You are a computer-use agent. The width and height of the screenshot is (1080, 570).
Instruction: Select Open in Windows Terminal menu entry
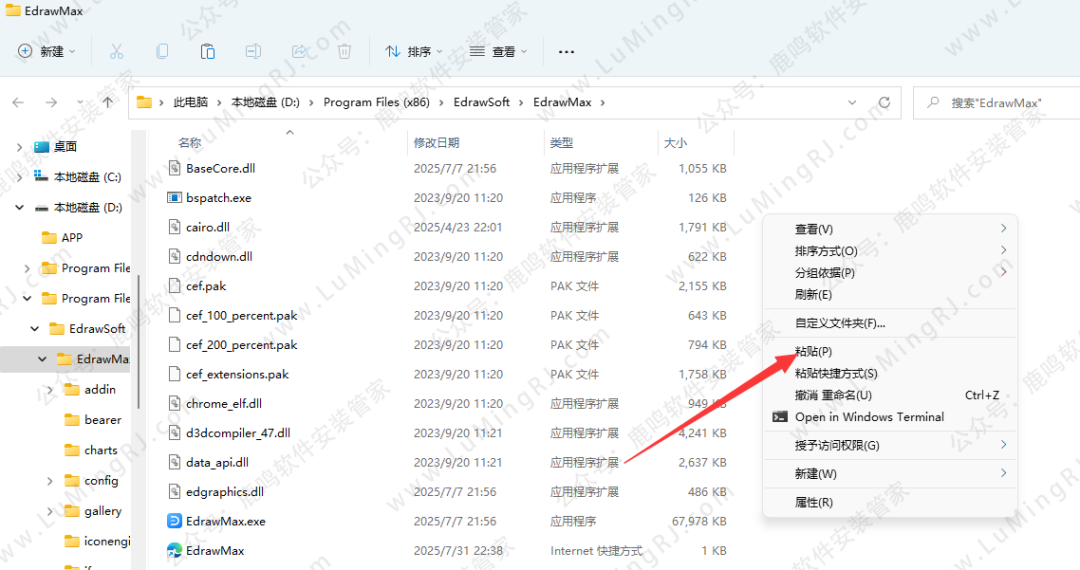coord(868,417)
